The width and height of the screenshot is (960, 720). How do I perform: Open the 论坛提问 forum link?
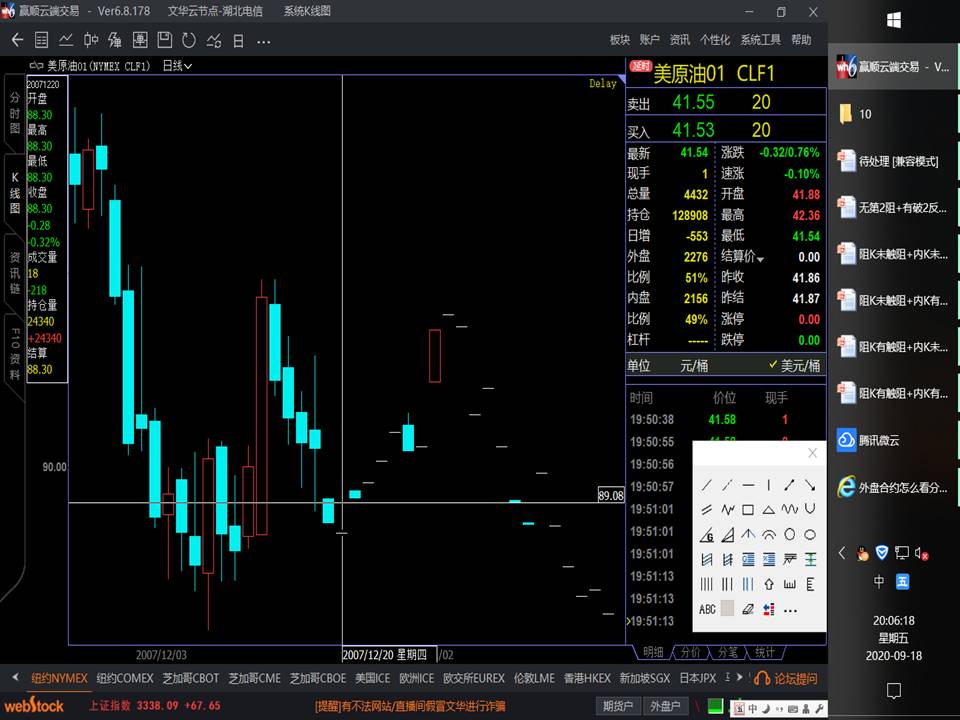(787, 679)
